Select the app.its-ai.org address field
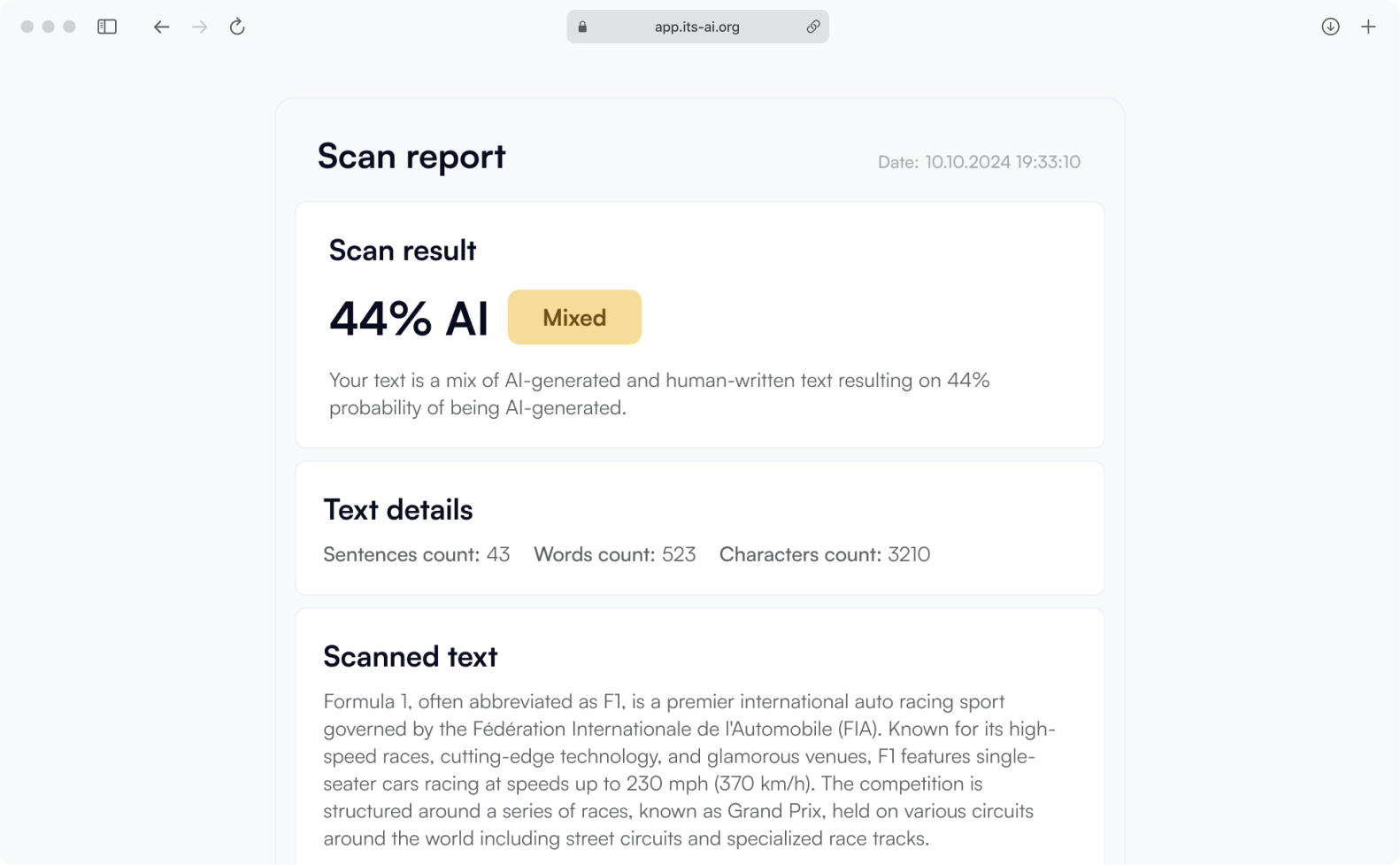 697,27
